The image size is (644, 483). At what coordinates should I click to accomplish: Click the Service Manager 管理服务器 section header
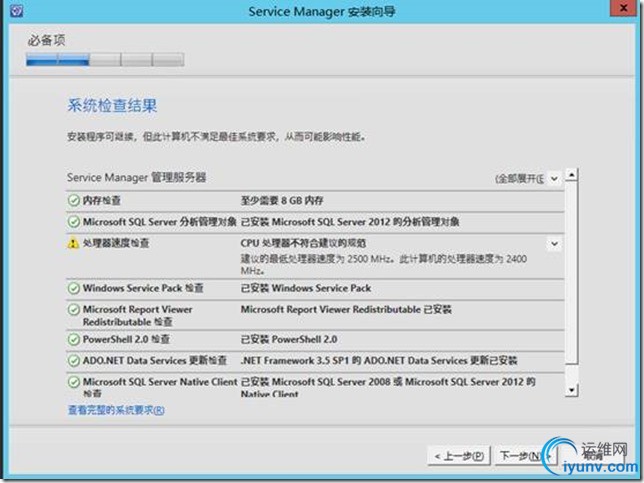tap(136, 178)
